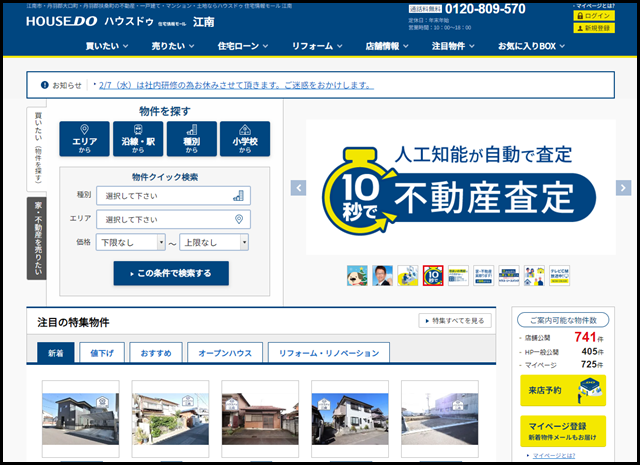Open the 種別 quick search selector
This screenshot has height=465, width=640.
pyautogui.click(x=173, y=196)
